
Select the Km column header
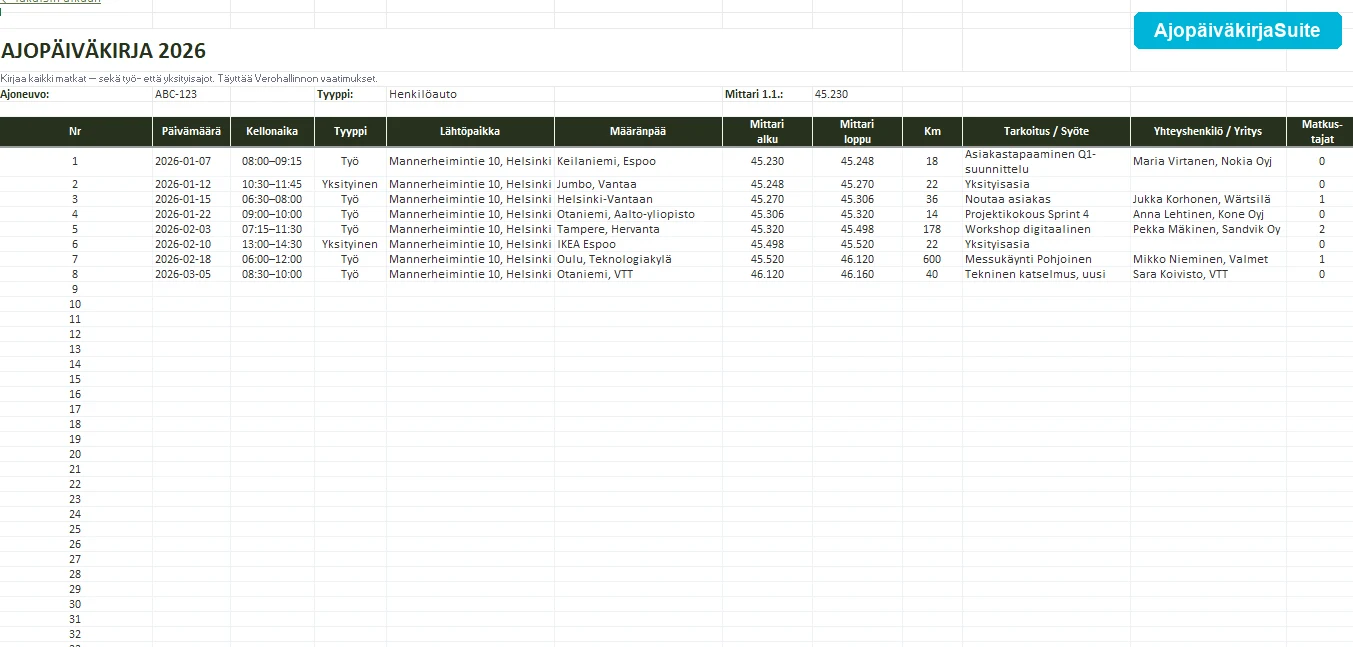click(x=932, y=131)
